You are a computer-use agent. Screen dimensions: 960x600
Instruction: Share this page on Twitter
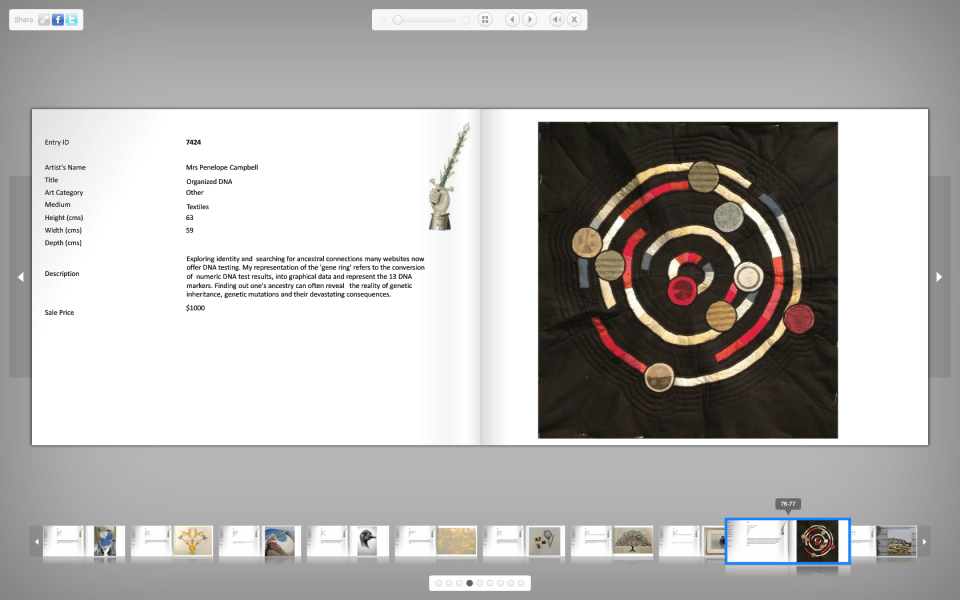click(x=72, y=19)
